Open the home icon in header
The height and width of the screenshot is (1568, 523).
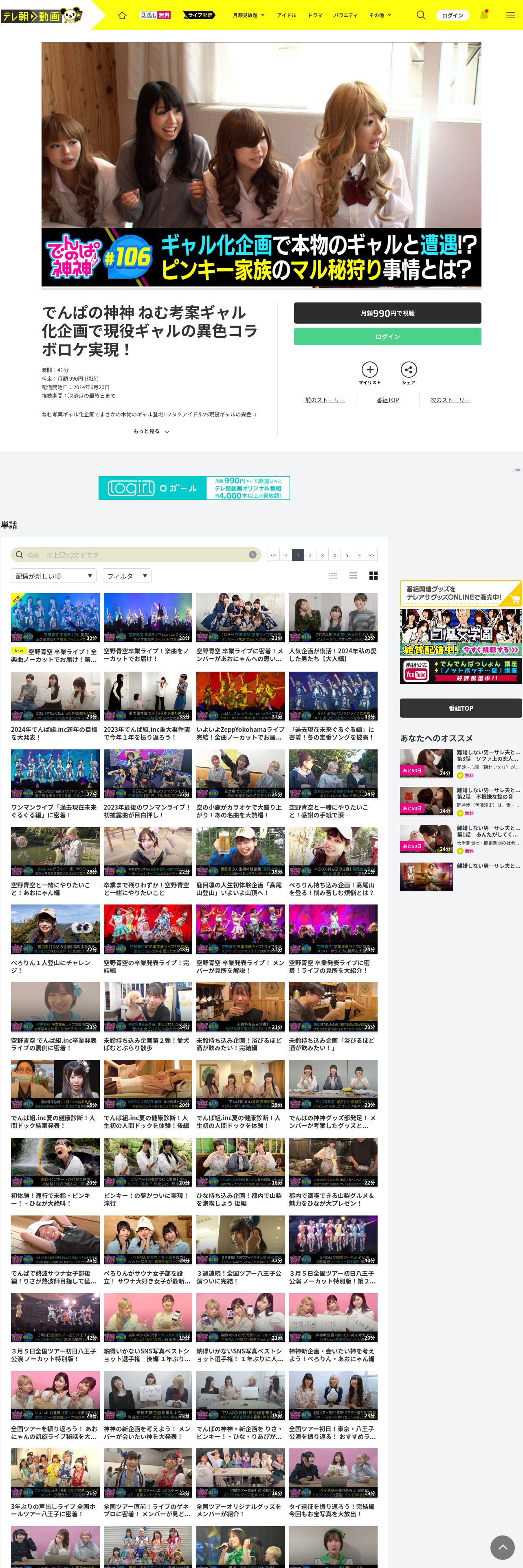(122, 15)
